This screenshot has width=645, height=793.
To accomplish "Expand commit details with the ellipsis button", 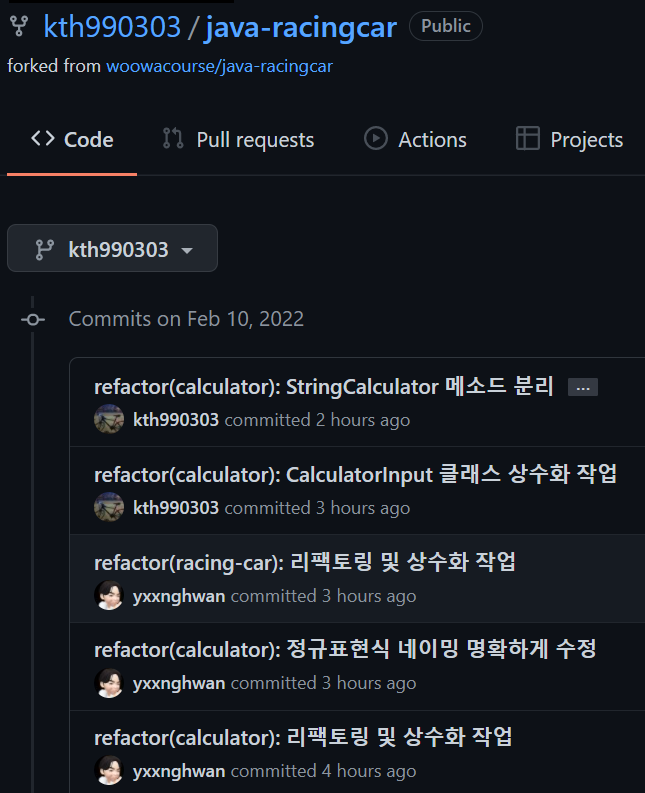I will 583,388.
